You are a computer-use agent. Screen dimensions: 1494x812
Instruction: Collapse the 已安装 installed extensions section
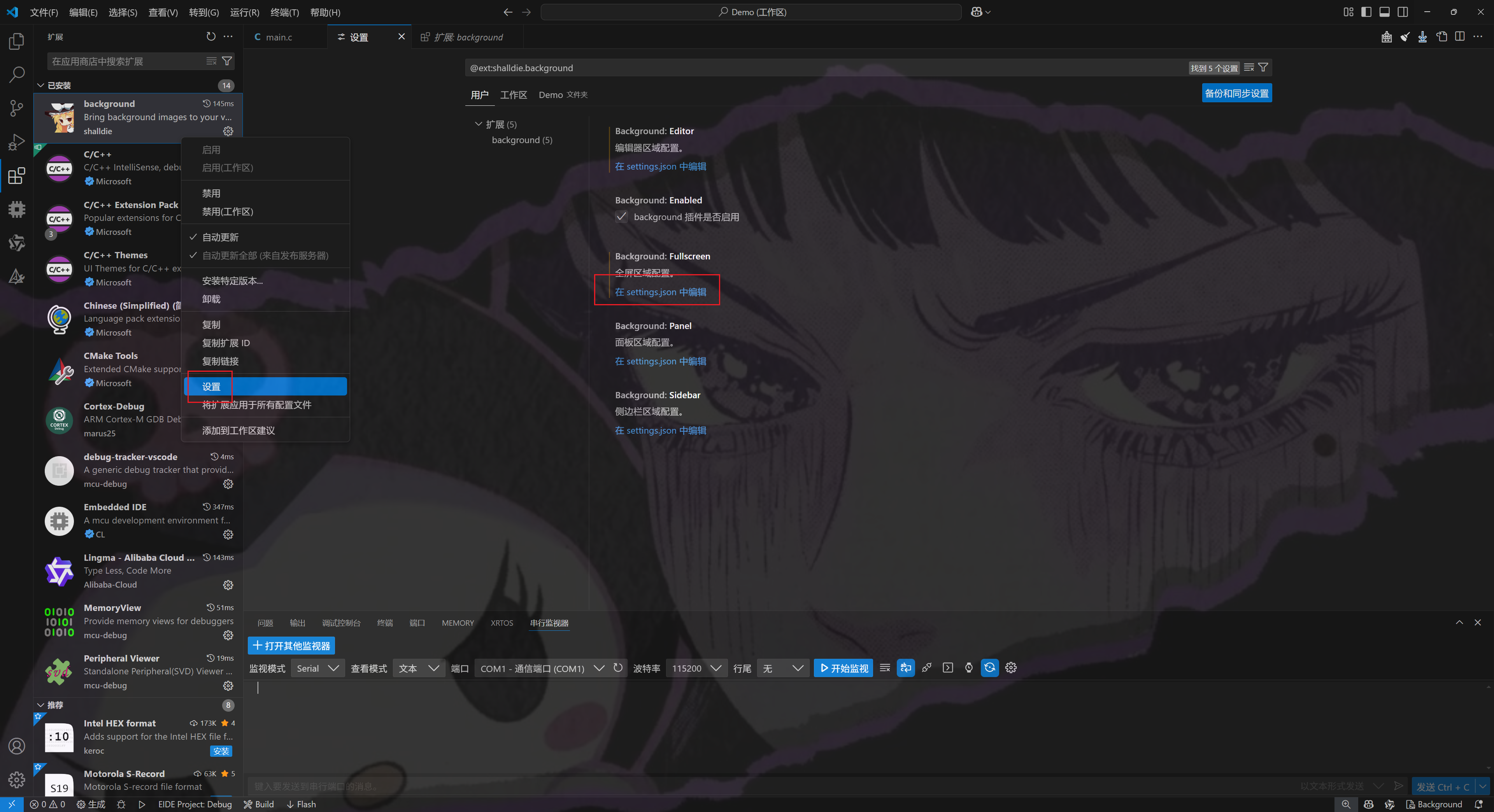coord(40,85)
